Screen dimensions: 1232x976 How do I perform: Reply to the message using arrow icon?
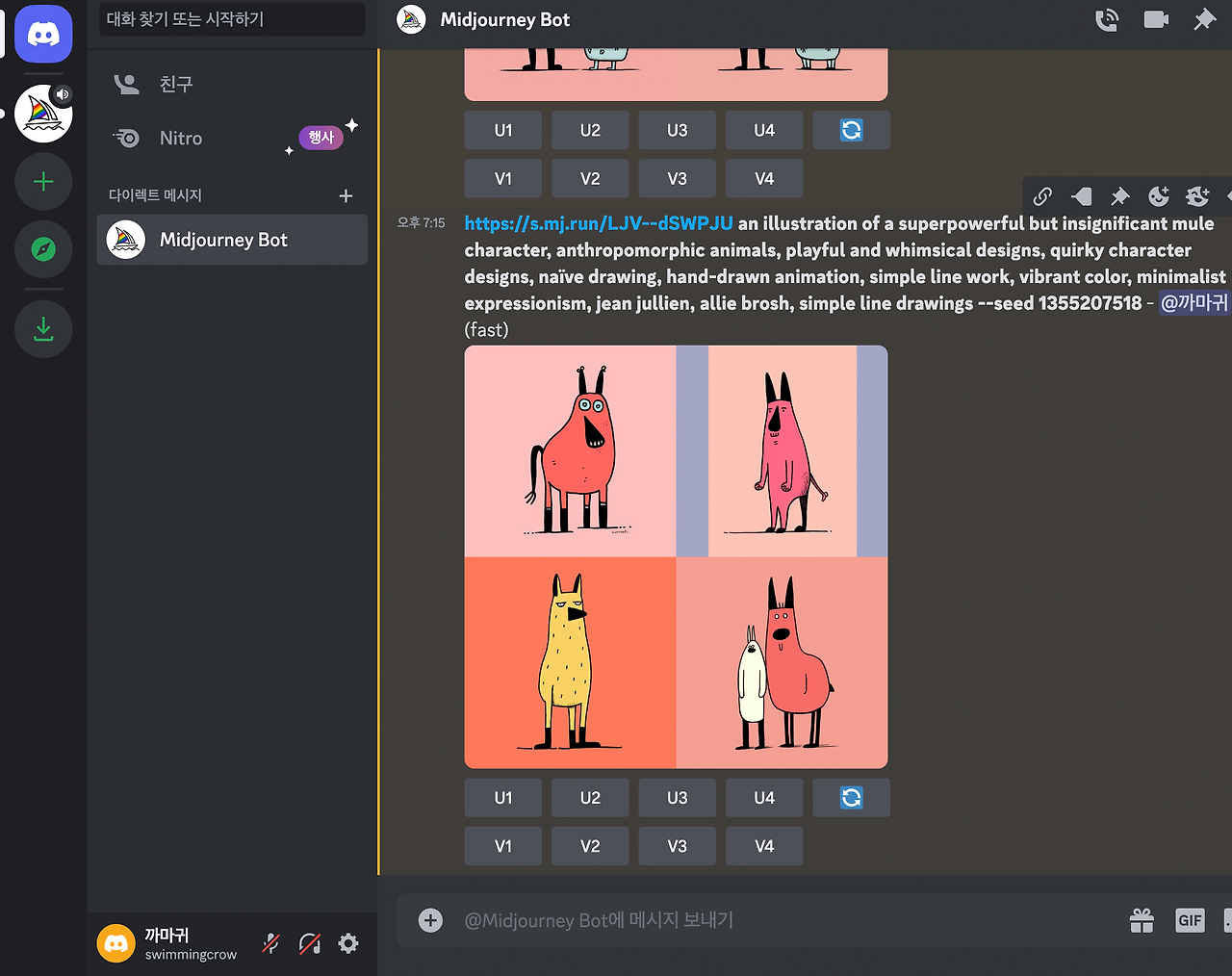click(1081, 196)
